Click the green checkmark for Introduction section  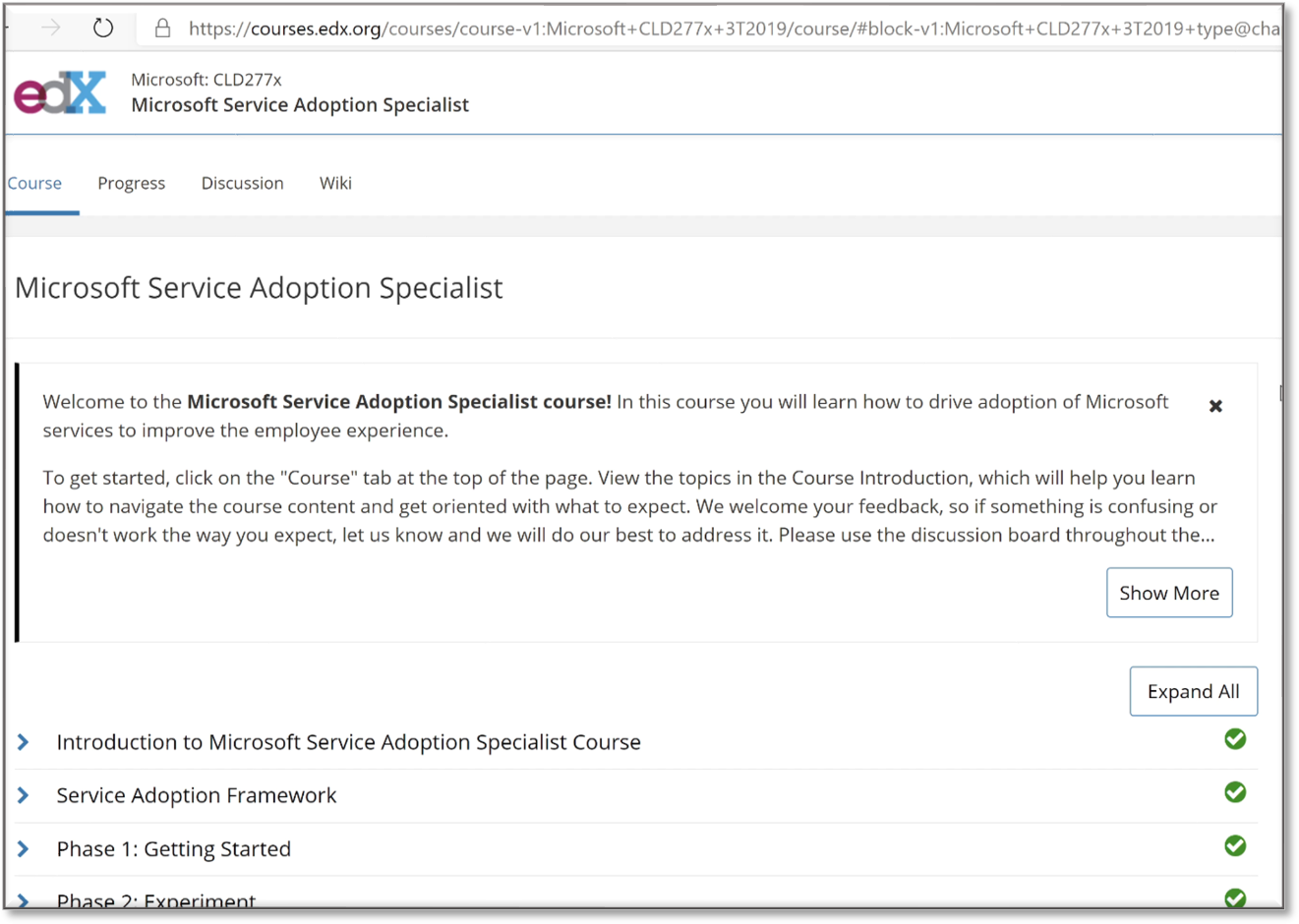tap(1235, 739)
